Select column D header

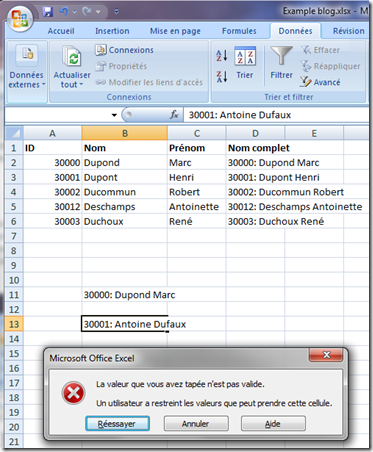click(255, 133)
